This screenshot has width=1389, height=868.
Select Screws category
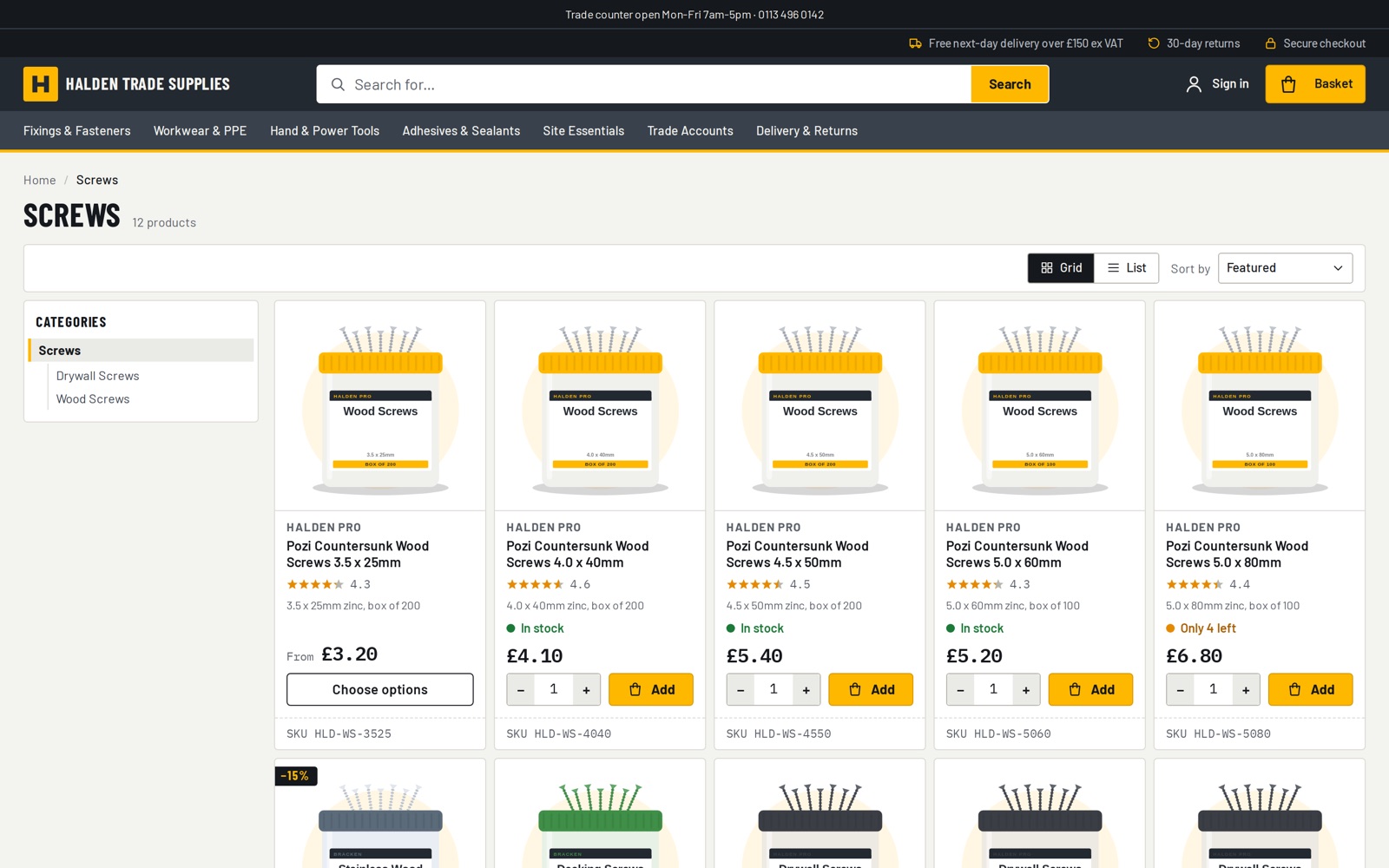(x=142, y=351)
